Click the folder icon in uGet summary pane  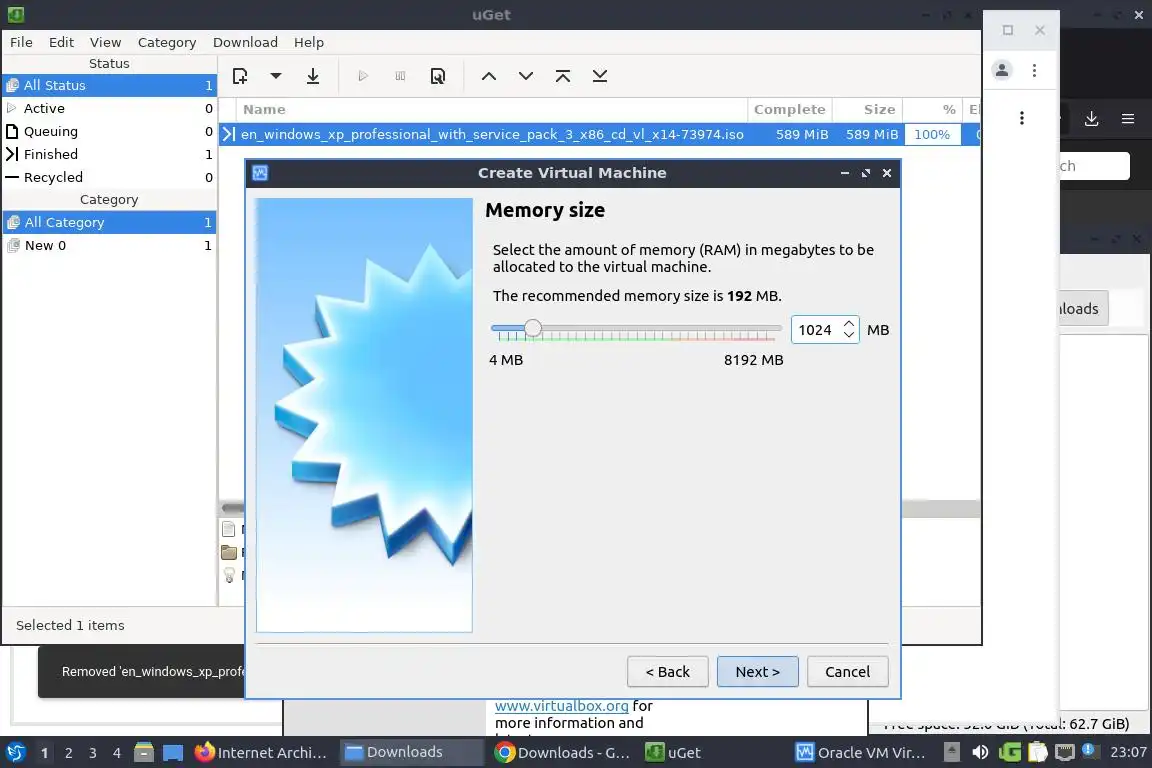[x=228, y=552]
